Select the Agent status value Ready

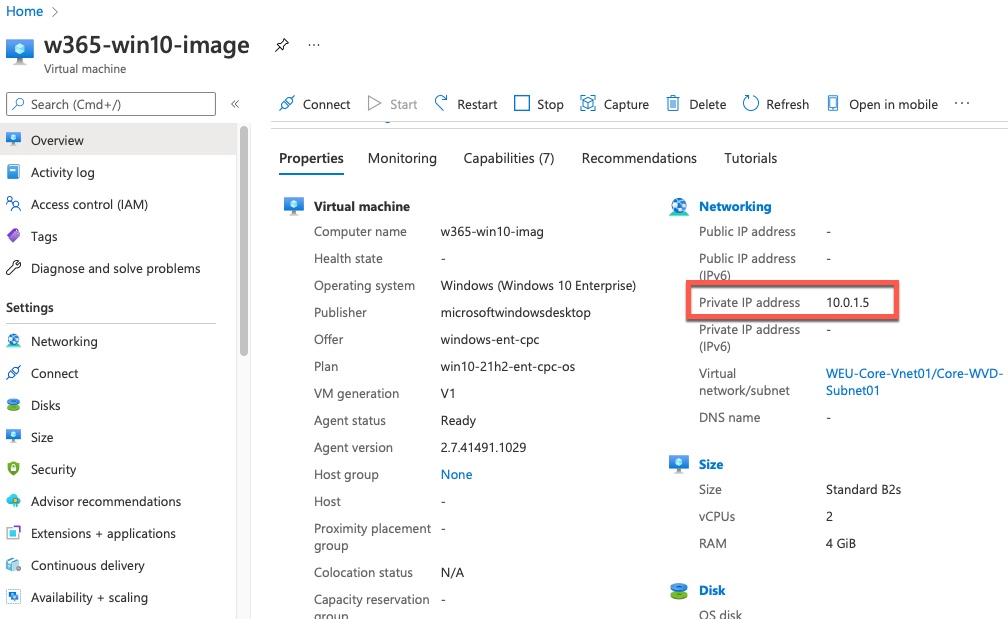(458, 420)
